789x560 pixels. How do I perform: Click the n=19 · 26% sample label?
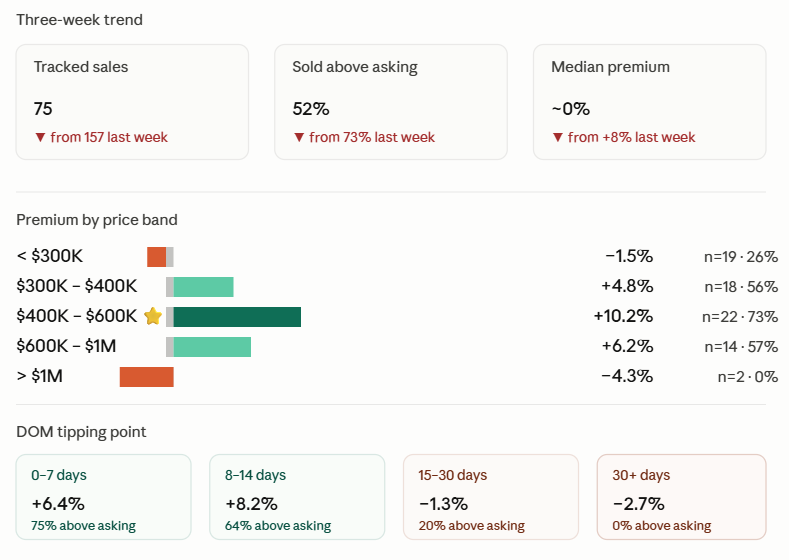coord(741,257)
